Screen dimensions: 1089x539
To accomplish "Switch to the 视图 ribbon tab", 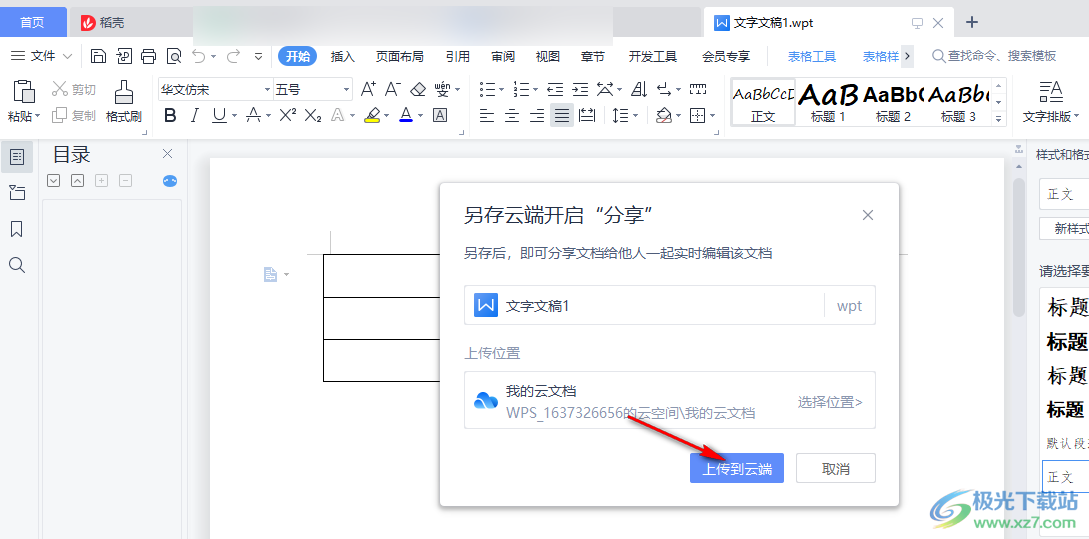I will click(x=548, y=57).
